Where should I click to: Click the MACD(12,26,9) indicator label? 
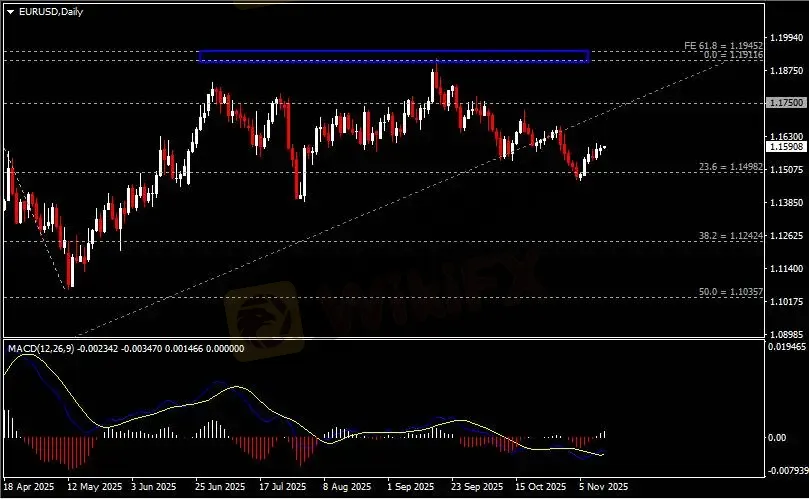pos(41,349)
